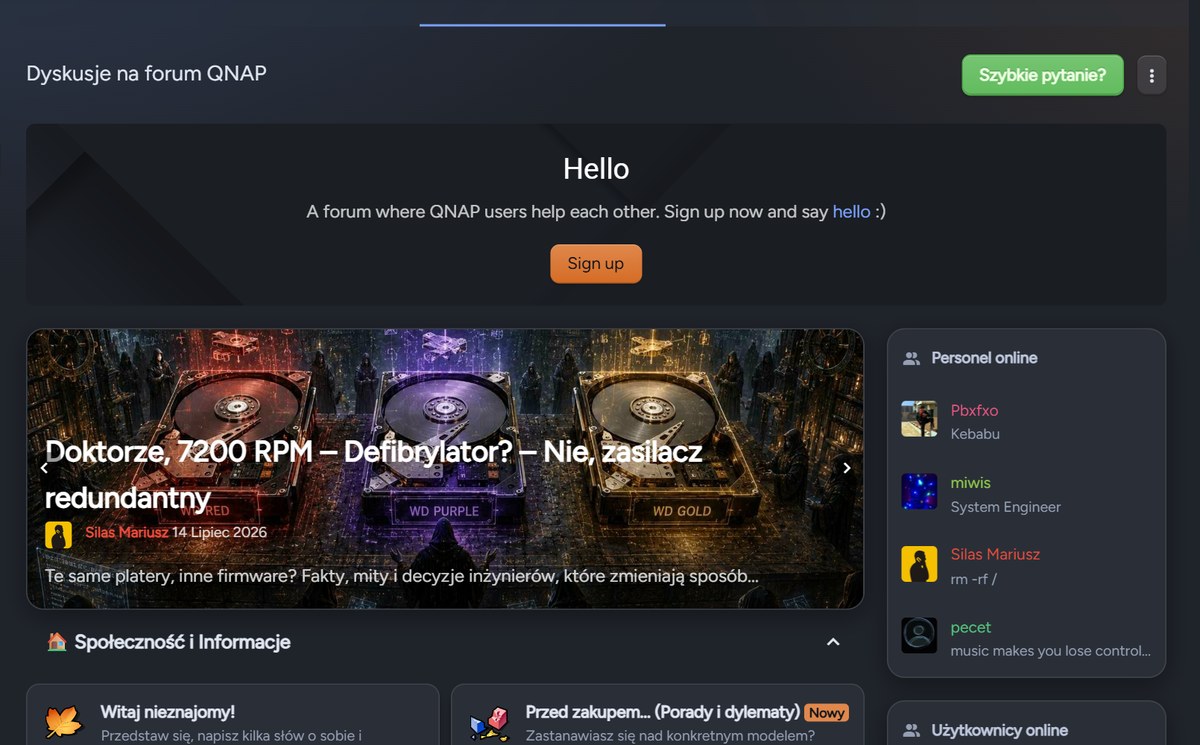The height and width of the screenshot is (745, 1200).
Task: Open the Witaj nieznajomy! forum
Action: click(x=168, y=712)
